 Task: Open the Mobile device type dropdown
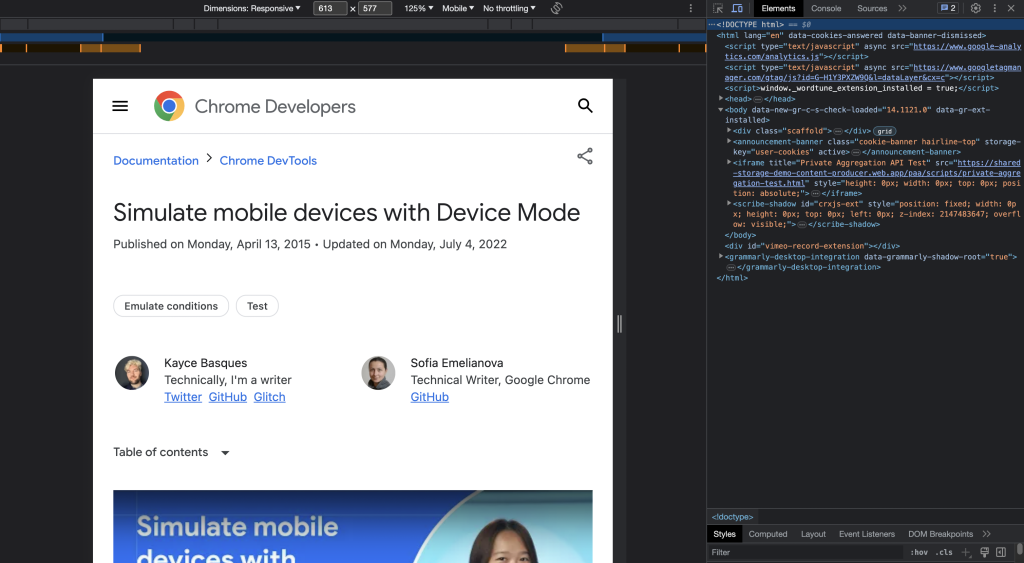pos(458,8)
